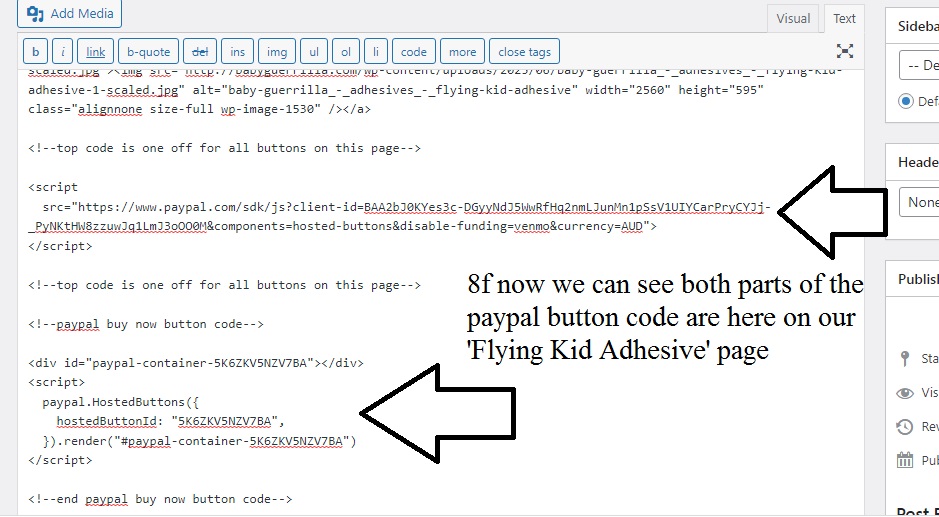Switch to the Text editor tab
Screen dimensions: 939x517
coord(844,19)
